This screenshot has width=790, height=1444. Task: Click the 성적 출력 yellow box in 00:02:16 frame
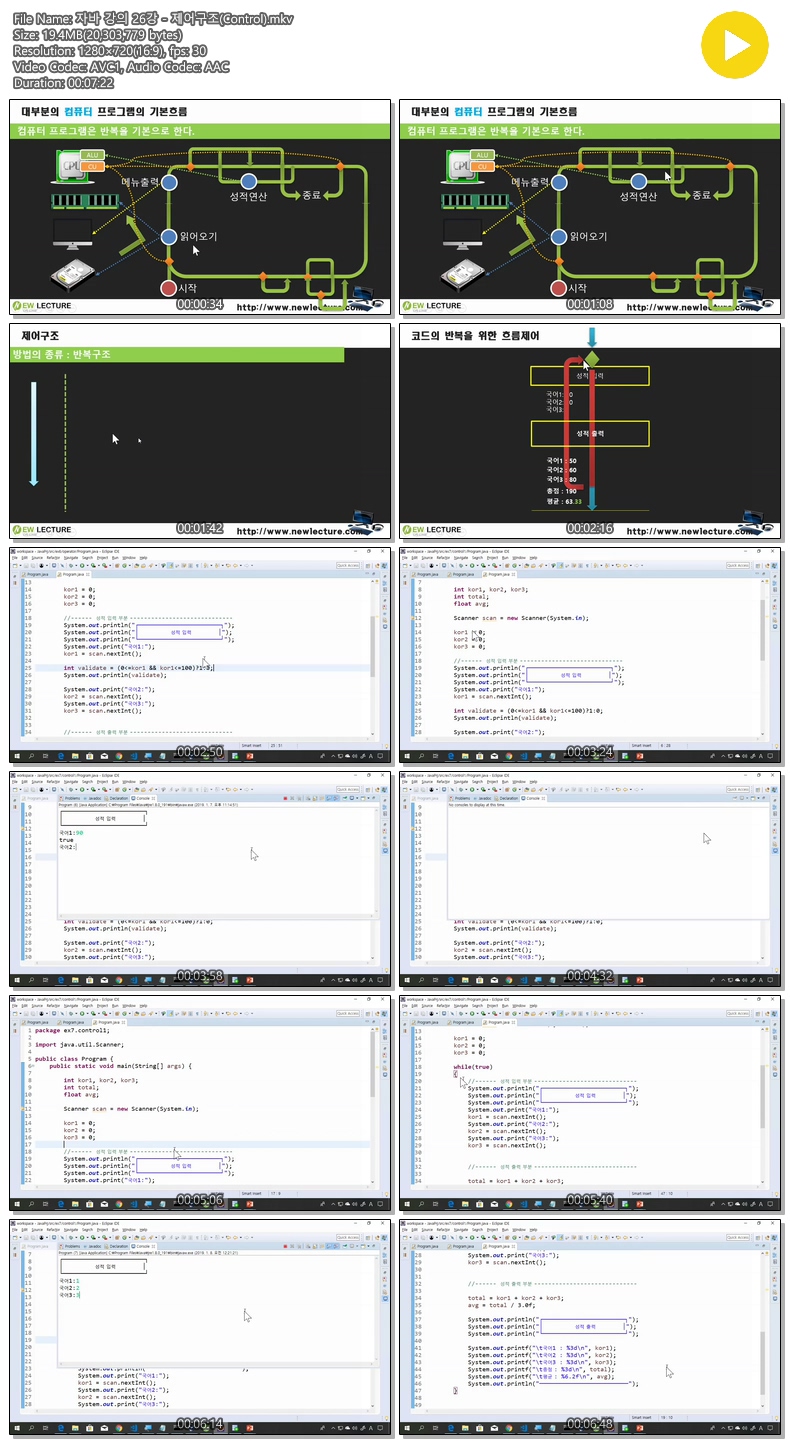[x=590, y=433]
